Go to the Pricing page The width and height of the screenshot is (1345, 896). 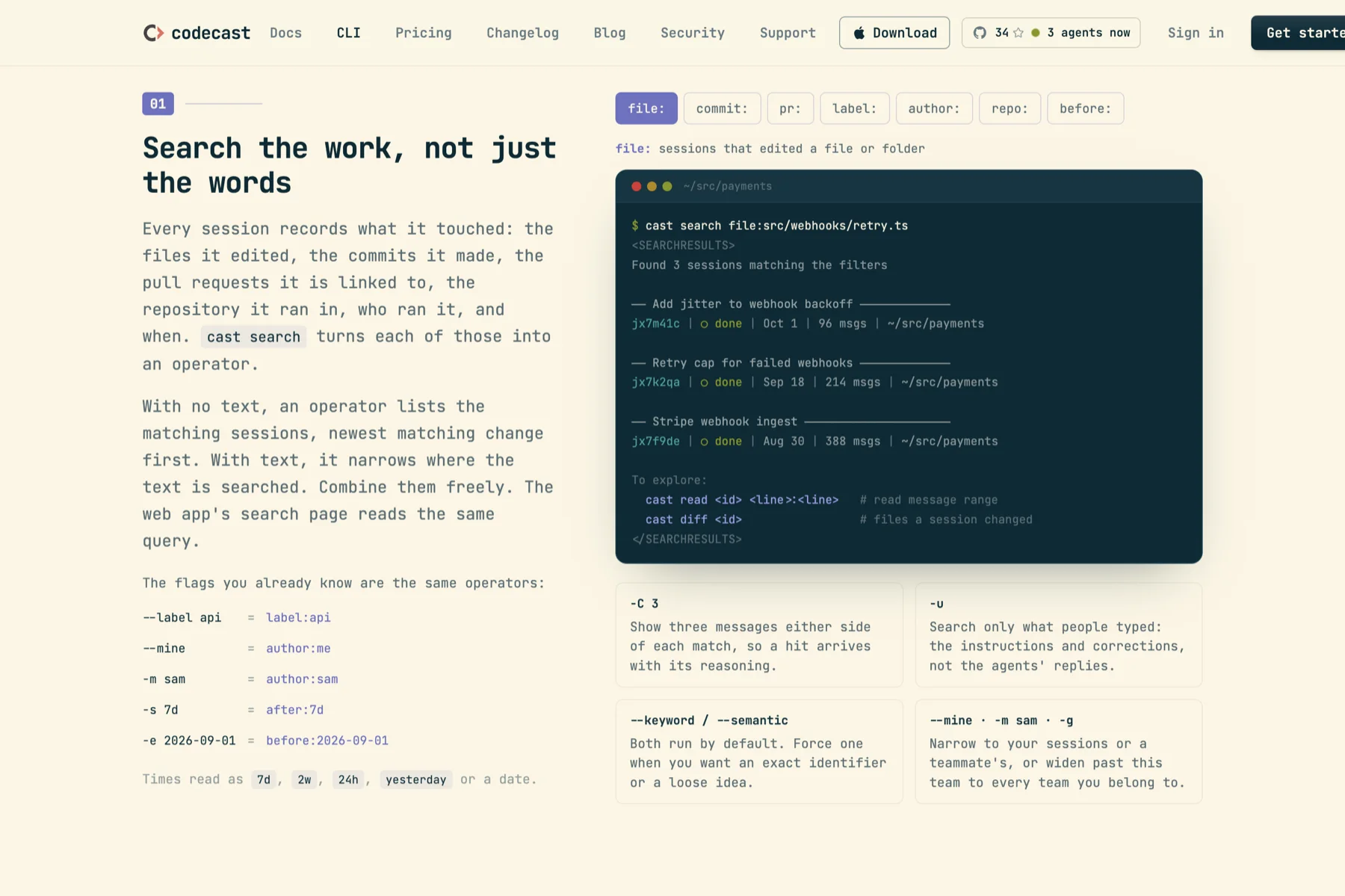423,33
